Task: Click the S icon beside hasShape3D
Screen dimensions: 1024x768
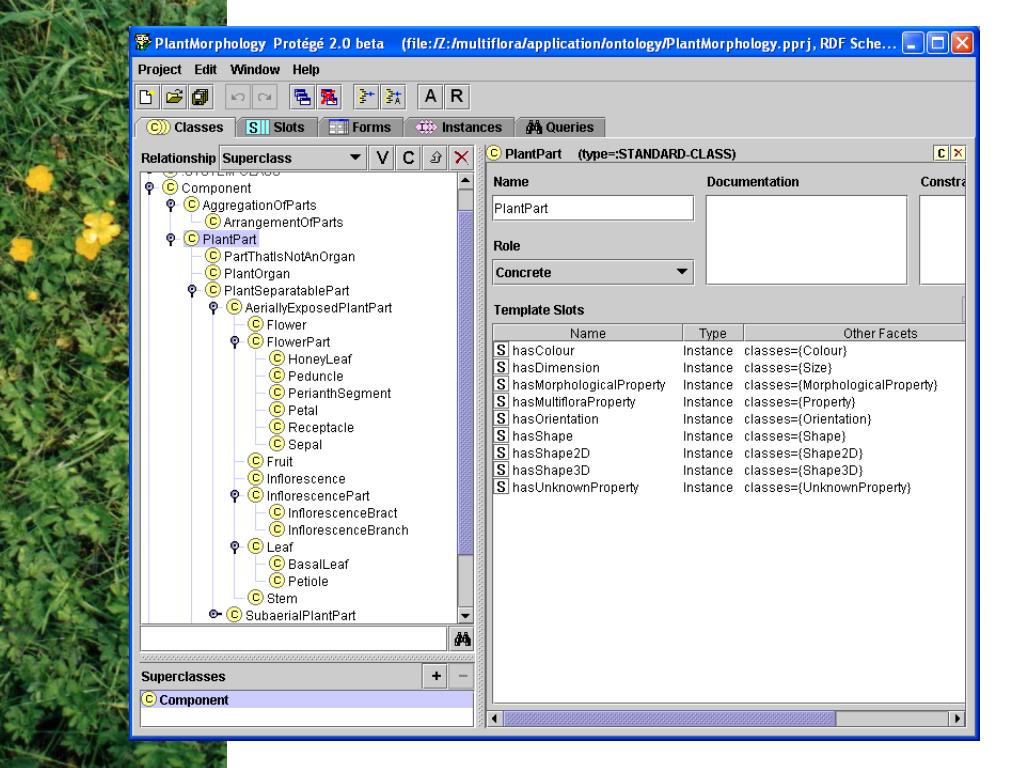Action: click(501, 470)
